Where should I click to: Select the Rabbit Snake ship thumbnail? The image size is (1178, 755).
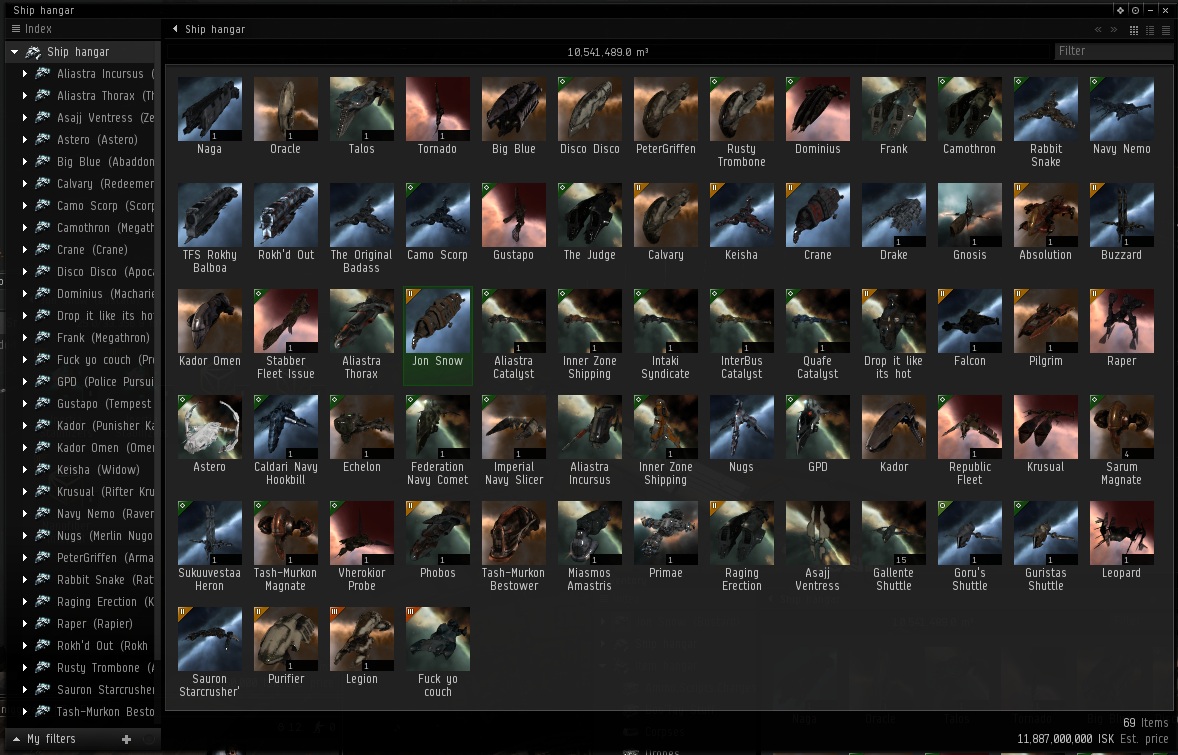click(1046, 109)
